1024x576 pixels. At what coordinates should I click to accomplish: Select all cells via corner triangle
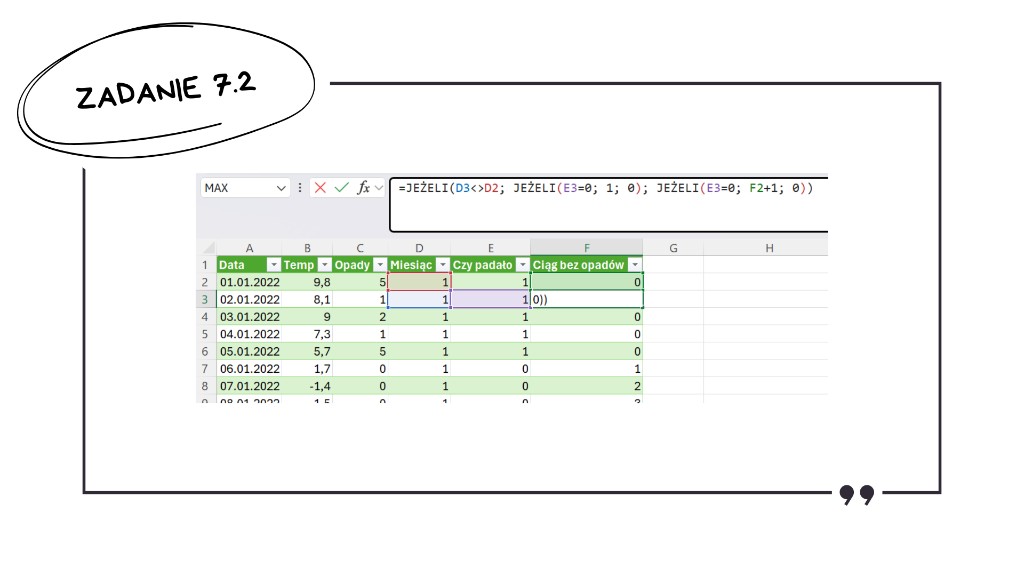coord(208,248)
